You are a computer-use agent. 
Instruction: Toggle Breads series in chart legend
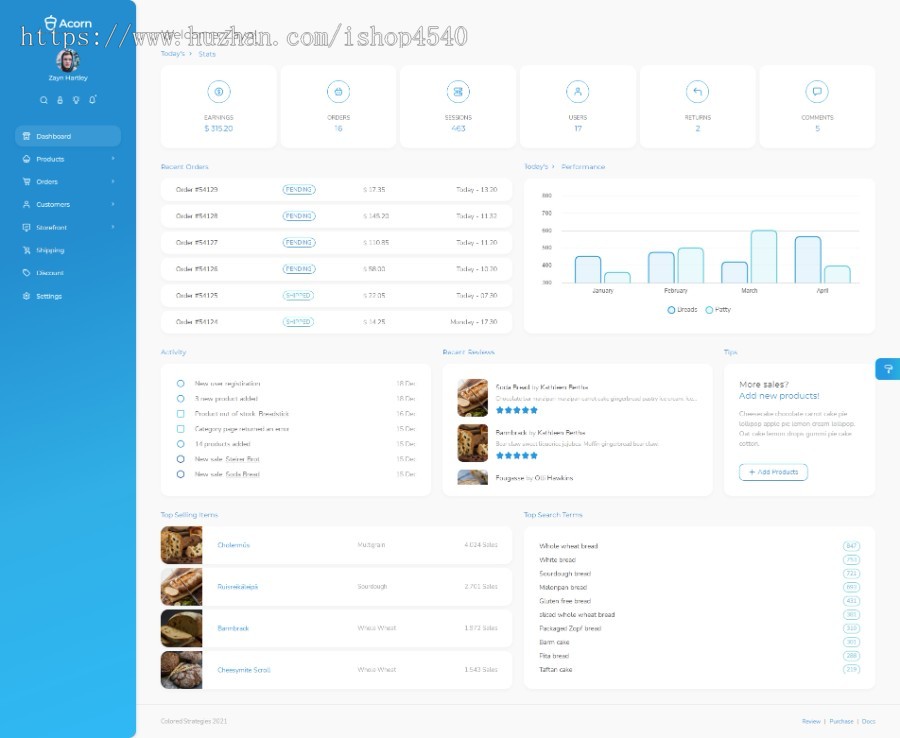click(682, 310)
